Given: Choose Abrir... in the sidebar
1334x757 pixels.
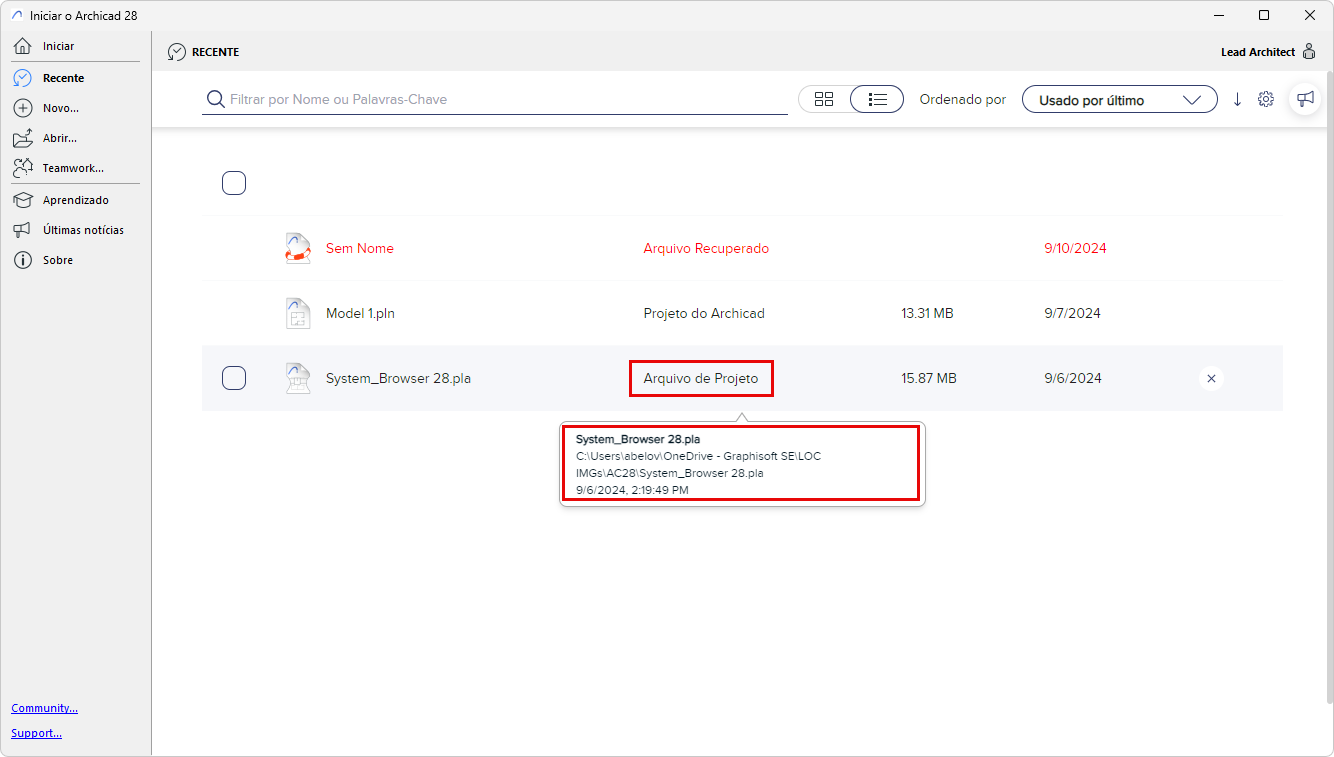Looking at the screenshot, I should [x=59, y=138].
